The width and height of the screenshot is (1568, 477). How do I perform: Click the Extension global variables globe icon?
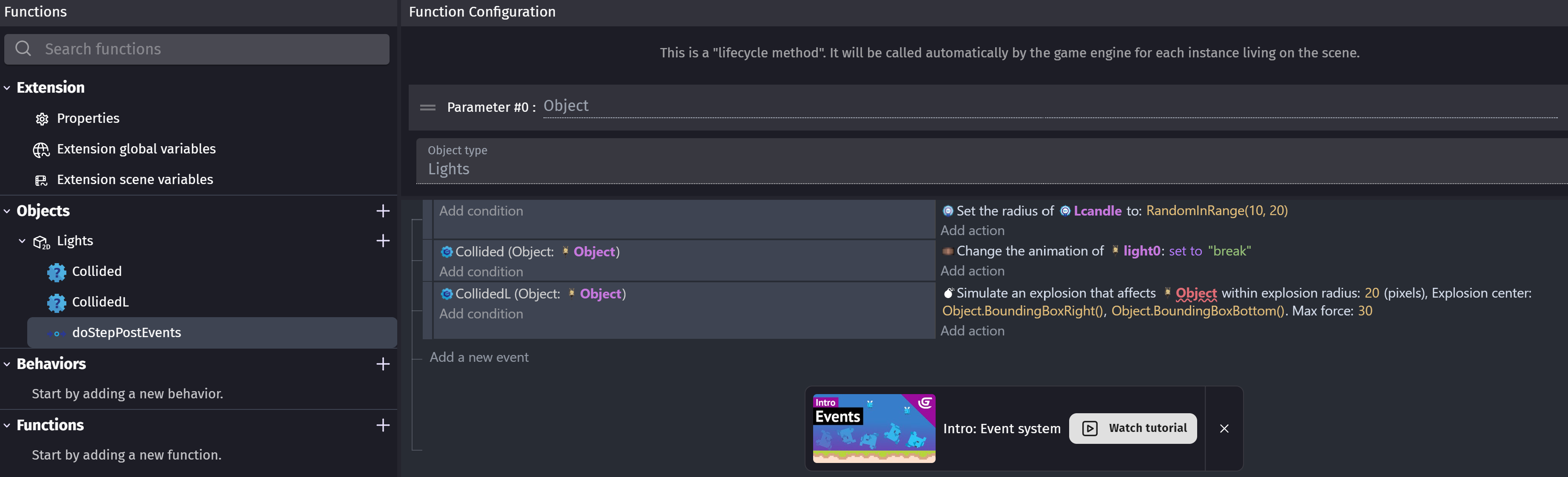tap(41, 150)
